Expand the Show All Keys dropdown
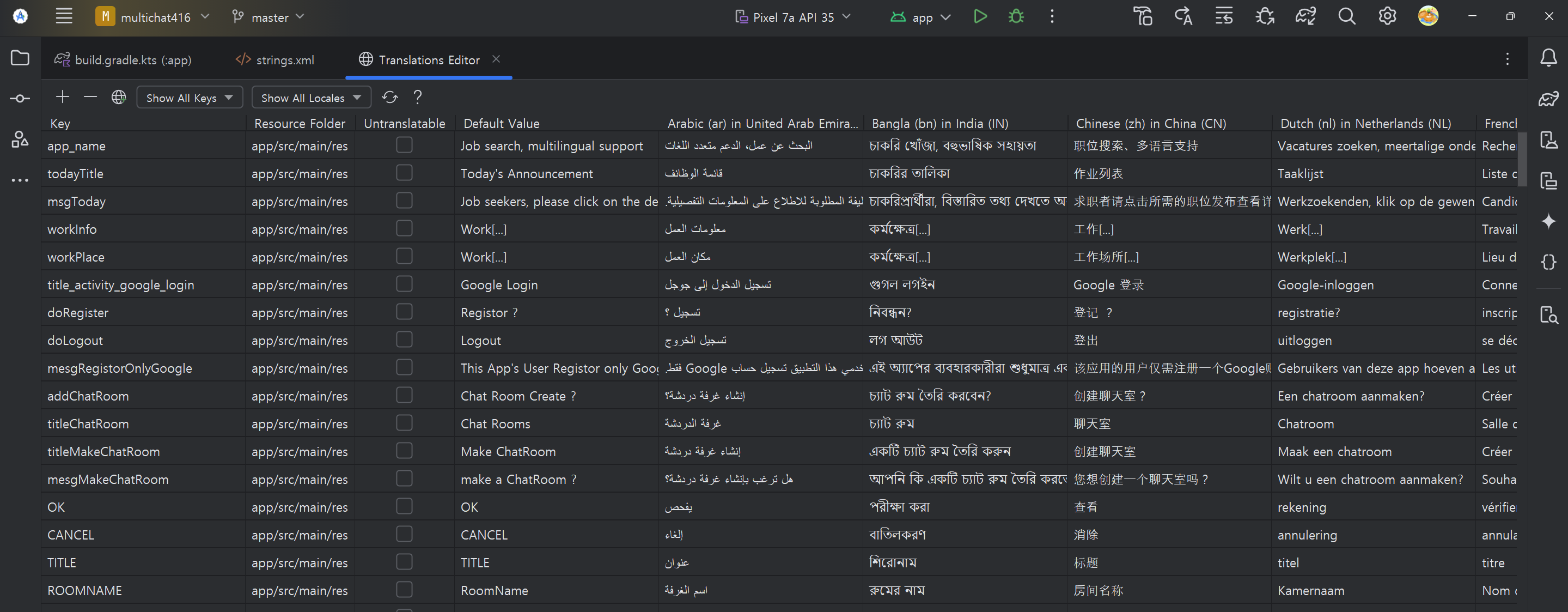 (190, 98)
